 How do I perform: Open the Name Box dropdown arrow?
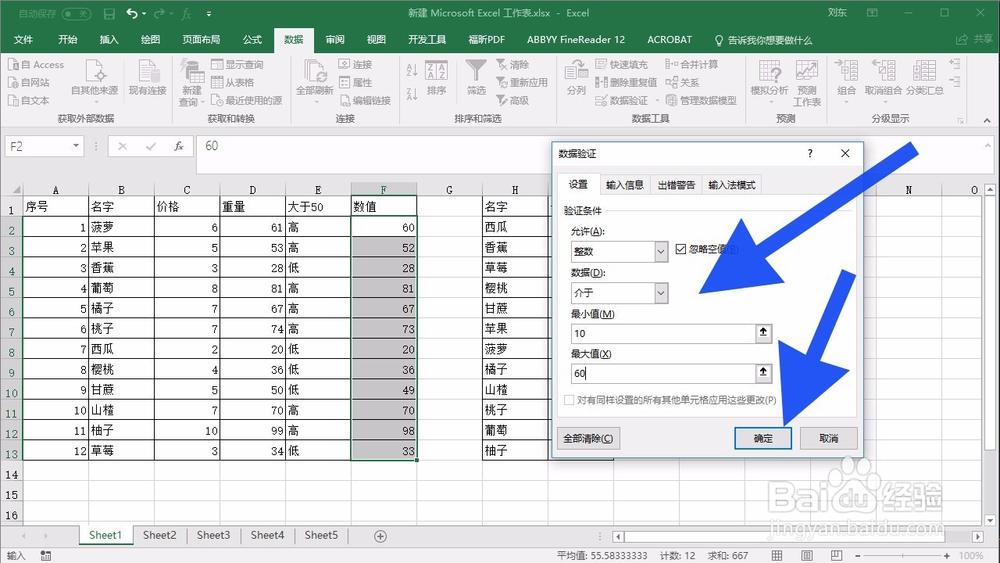[x=76, y=146]
